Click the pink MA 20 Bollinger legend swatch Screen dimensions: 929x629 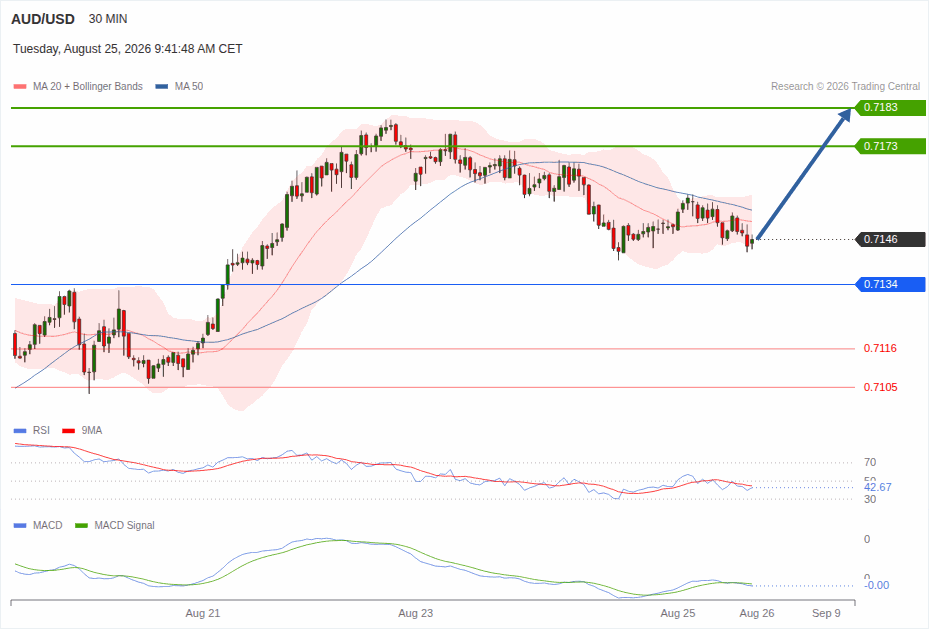click(20, 86)
